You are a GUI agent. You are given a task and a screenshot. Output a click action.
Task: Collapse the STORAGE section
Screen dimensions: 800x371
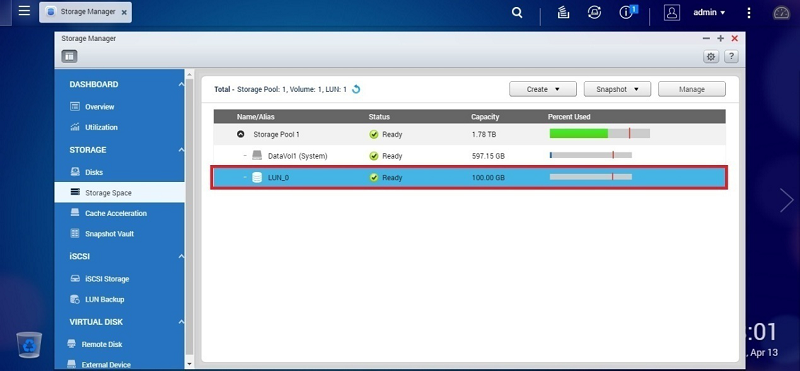[181, 150]
